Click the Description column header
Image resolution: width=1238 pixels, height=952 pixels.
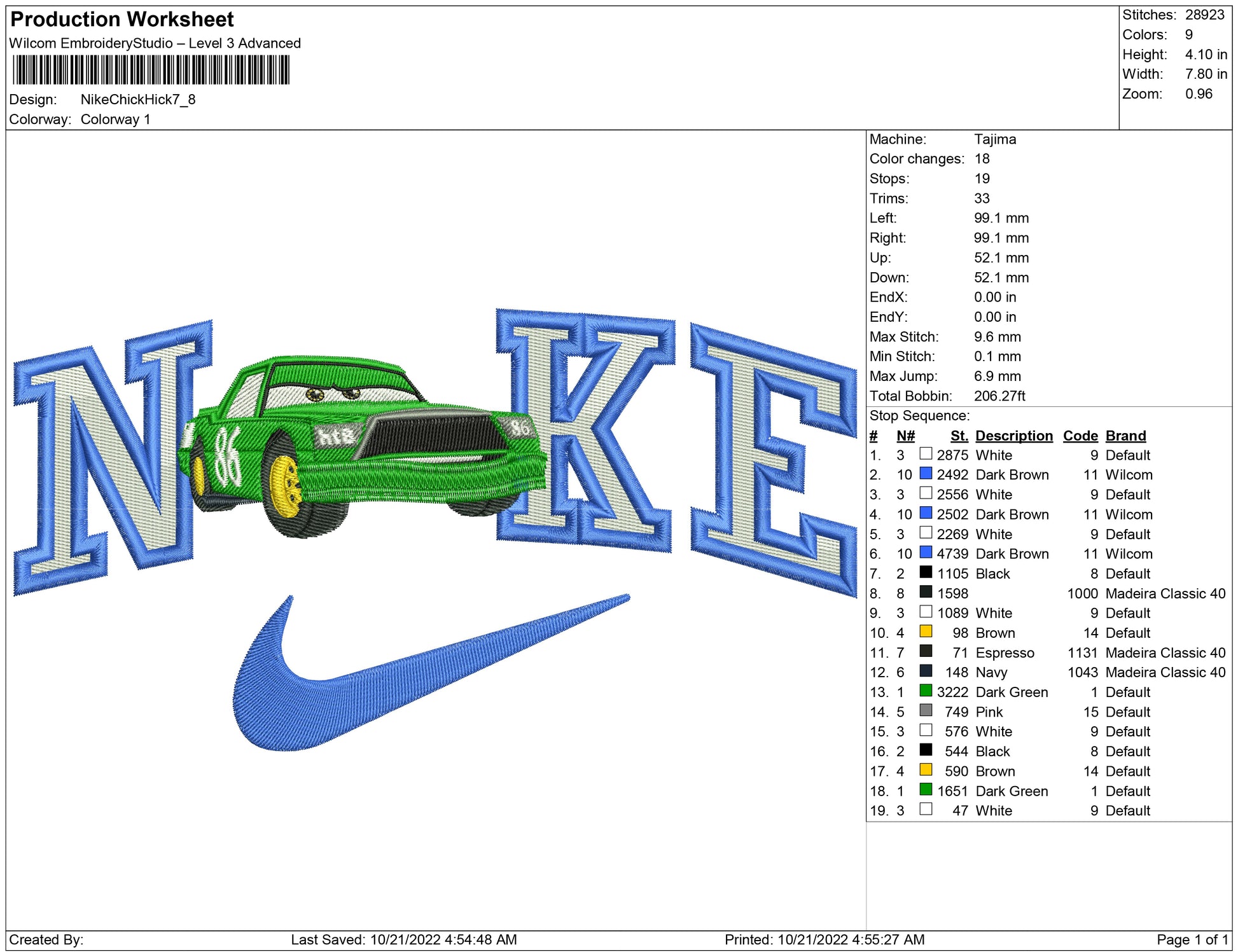(x=1013, y=436)
